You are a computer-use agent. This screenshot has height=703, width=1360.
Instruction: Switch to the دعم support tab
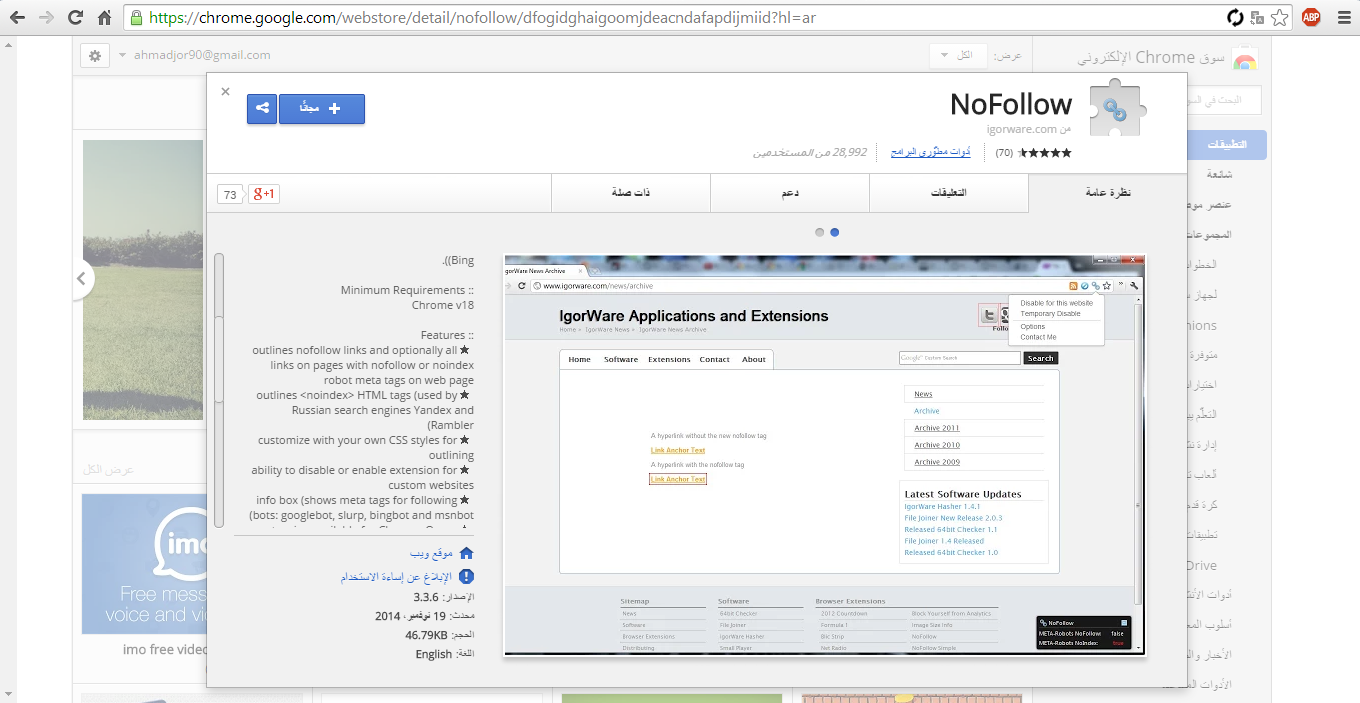(x=790, y=193)
